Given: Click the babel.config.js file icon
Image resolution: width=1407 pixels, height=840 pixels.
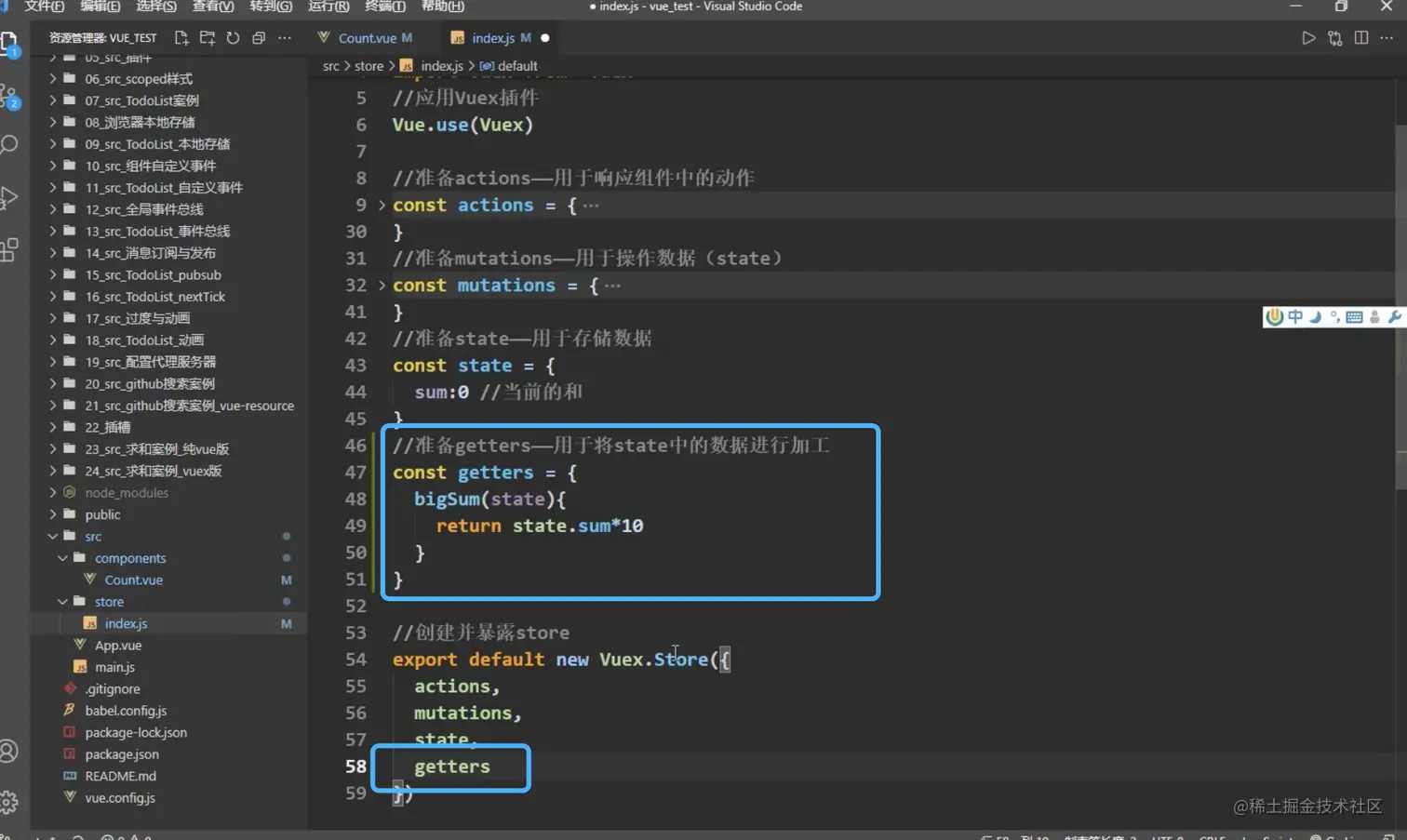Looking at the screenshot, I should [70, 710].
